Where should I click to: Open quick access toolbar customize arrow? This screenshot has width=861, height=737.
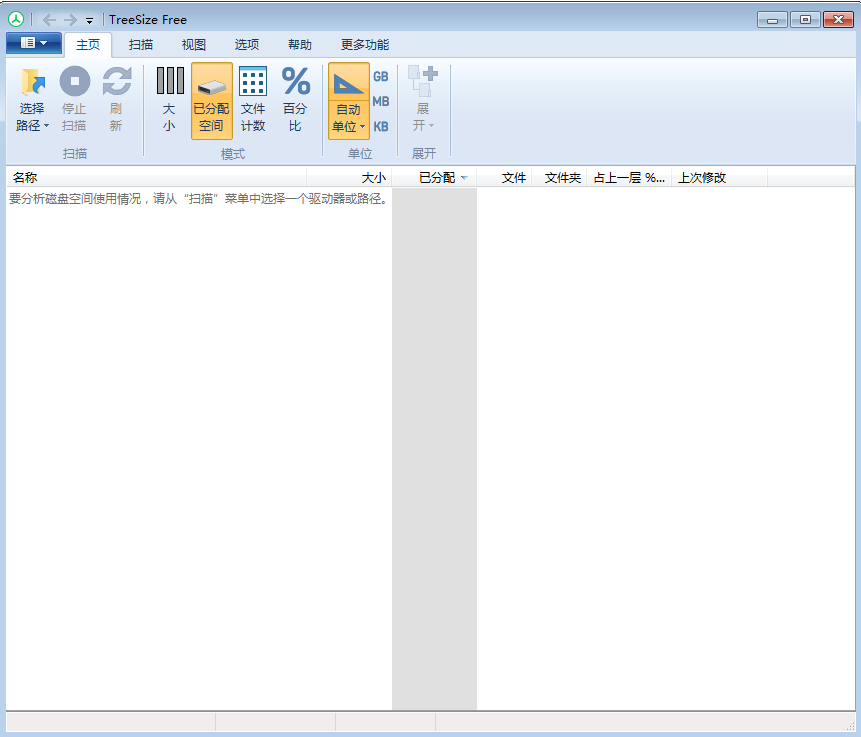coord(90,20)
